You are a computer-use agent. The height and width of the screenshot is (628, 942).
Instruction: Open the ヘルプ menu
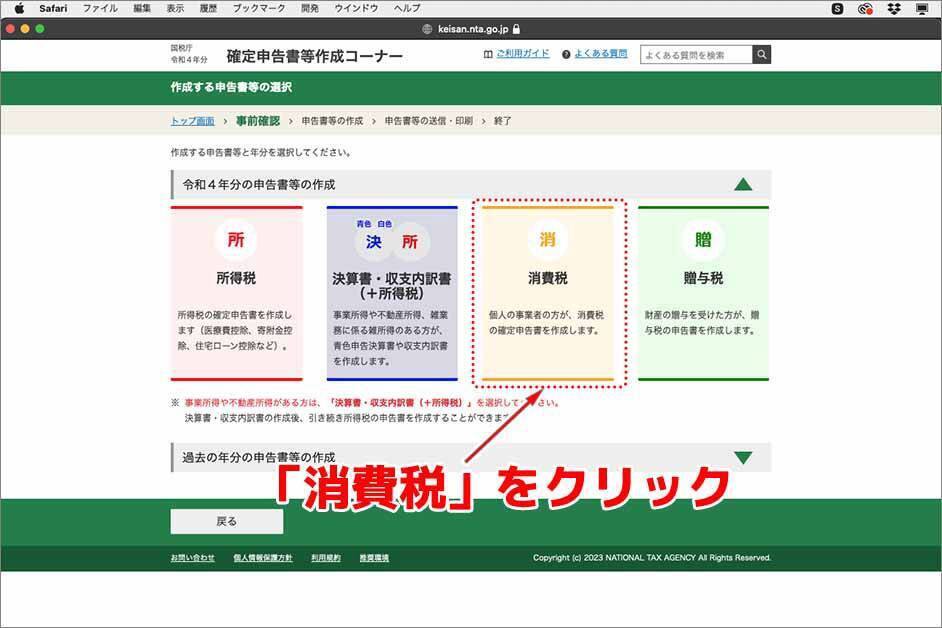coord(407,8)
